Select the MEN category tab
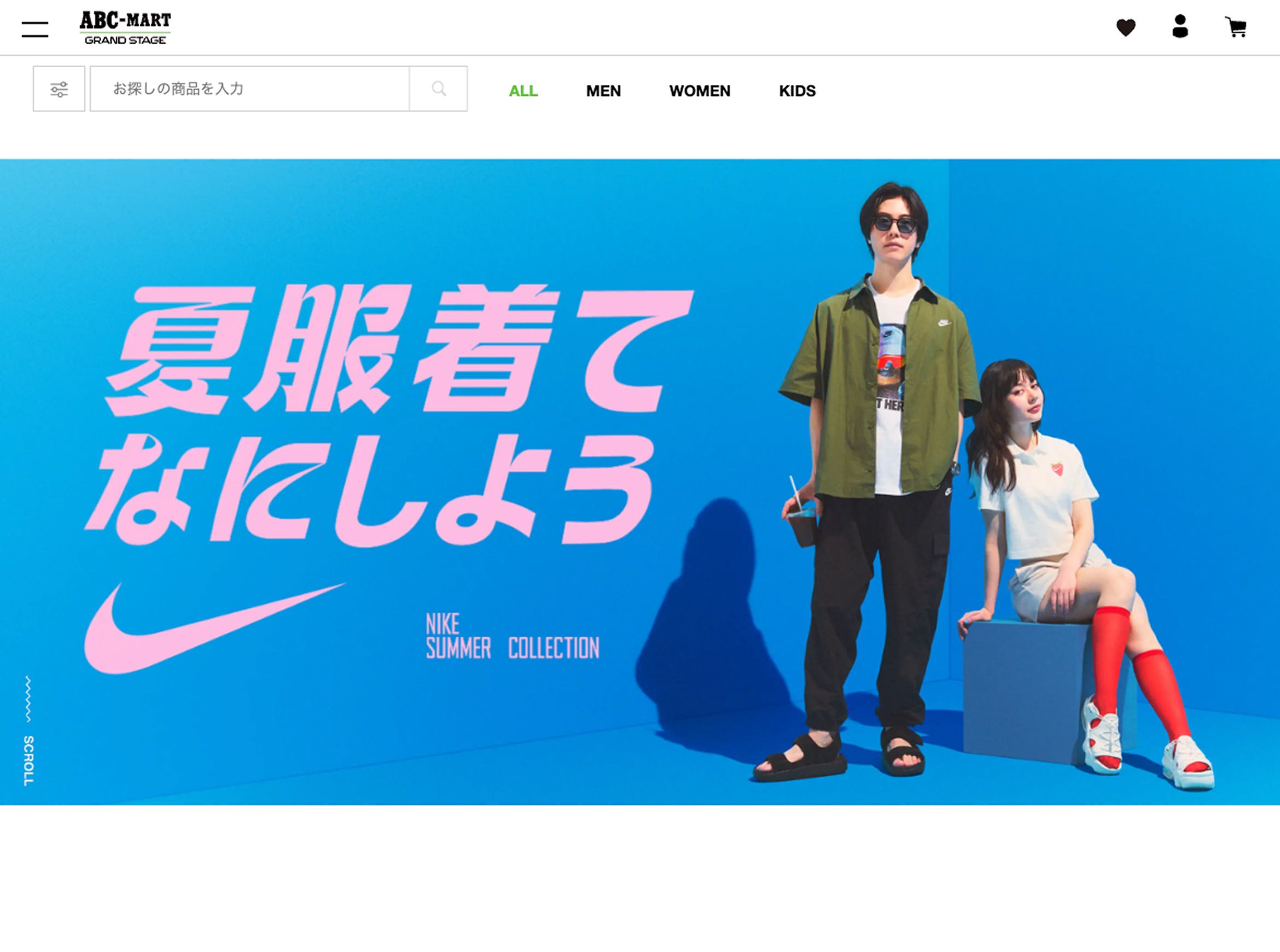1280x952 pixels. (603, 91)
